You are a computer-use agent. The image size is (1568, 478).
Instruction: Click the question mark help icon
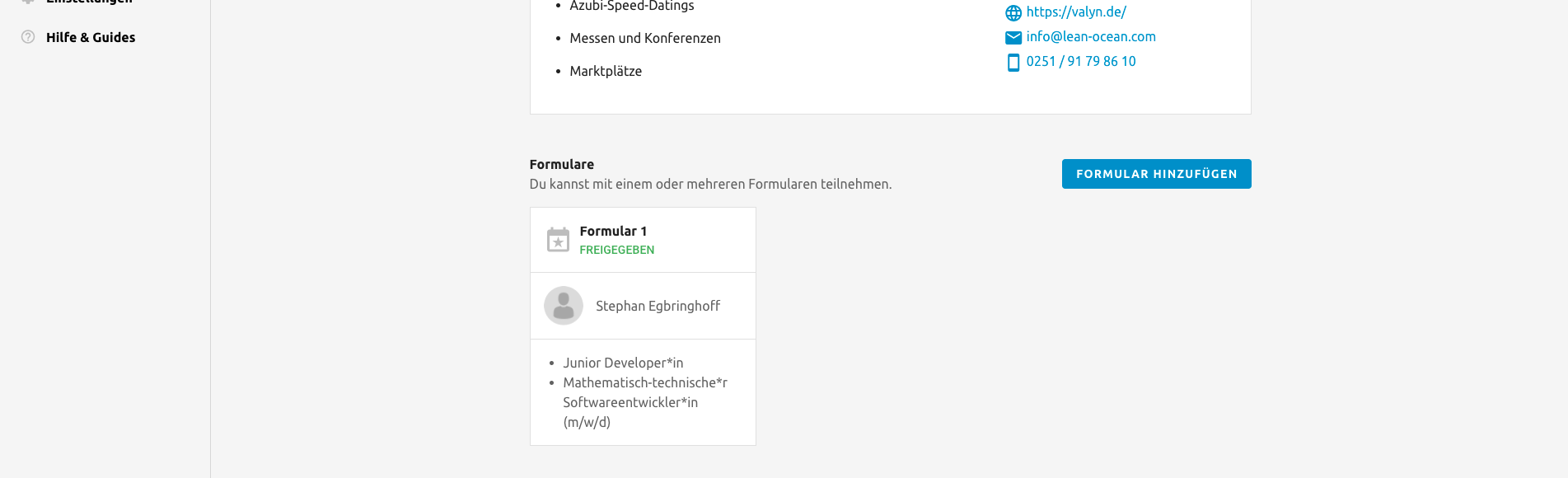(x=28, y=37)
